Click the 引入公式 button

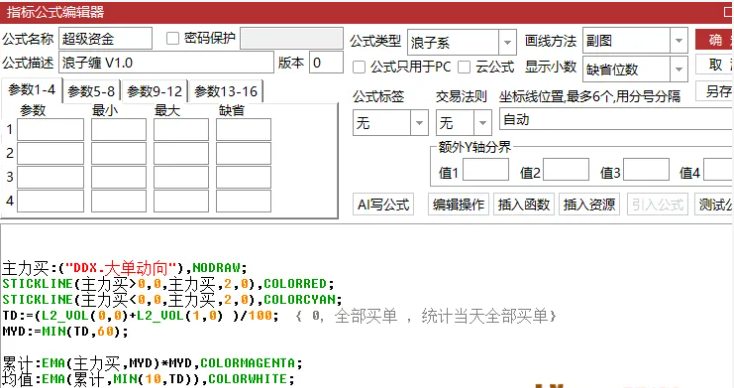[x=658, y=205]
